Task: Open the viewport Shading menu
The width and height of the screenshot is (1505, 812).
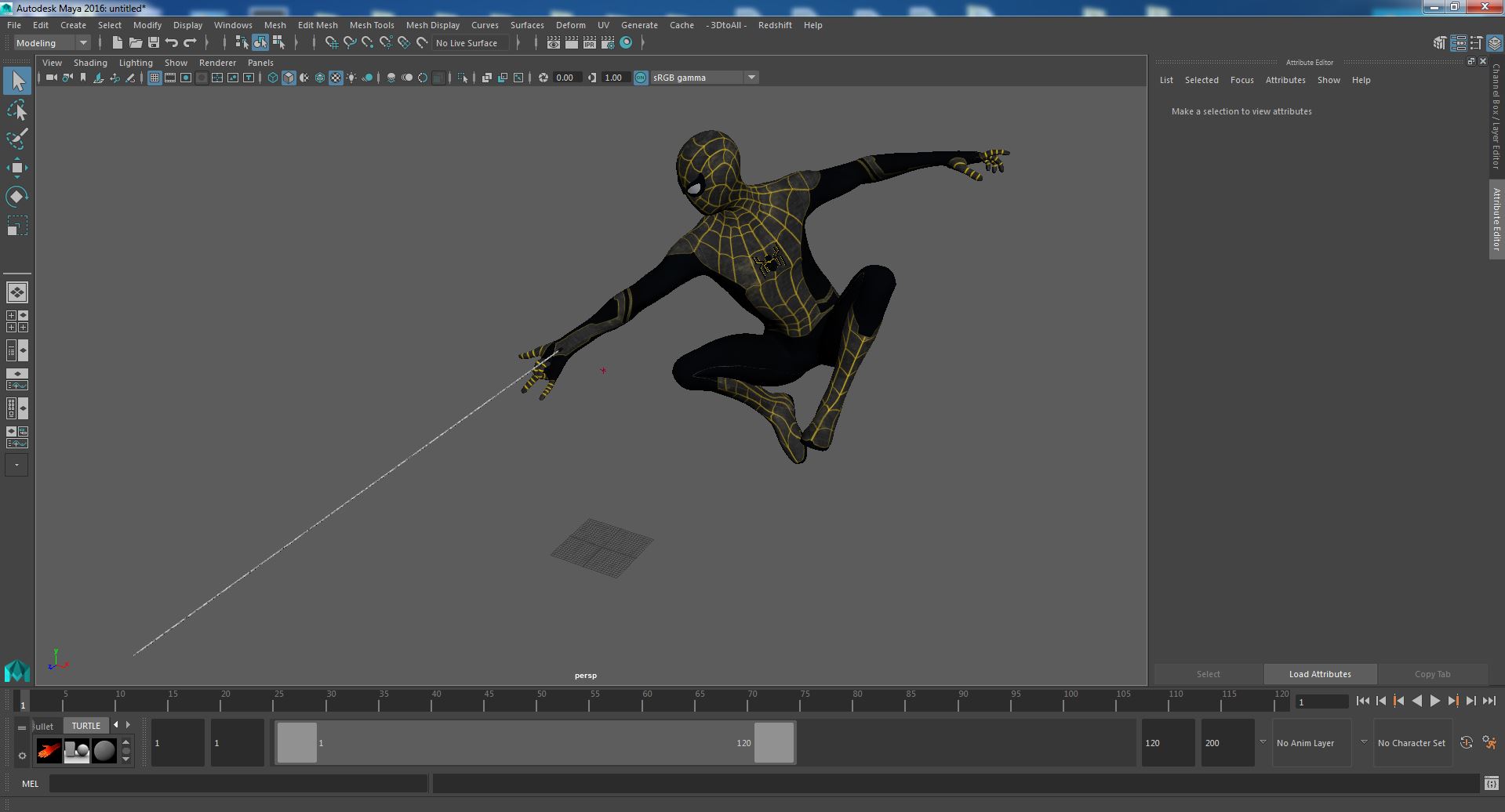Action: coord(90,63)
